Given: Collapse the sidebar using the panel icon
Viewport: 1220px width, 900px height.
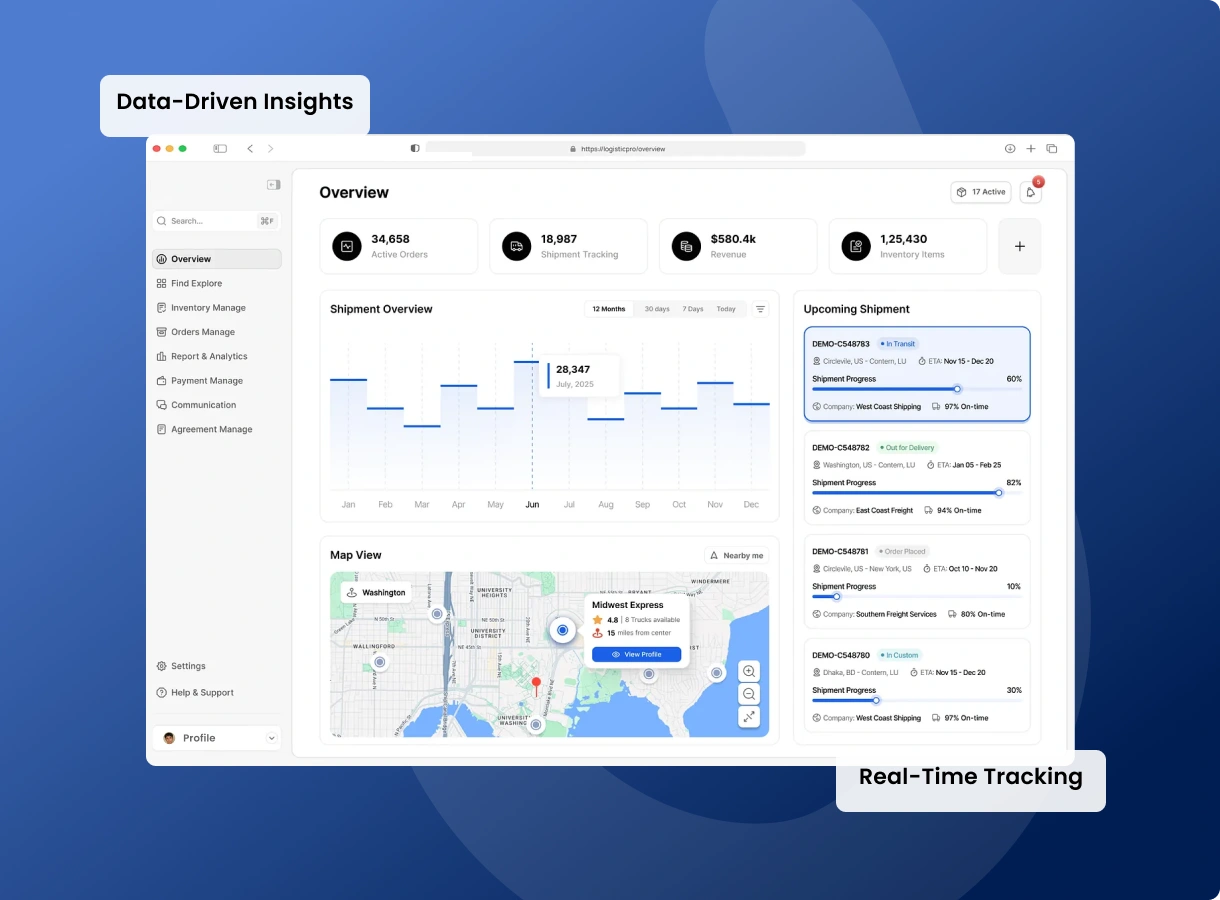Looking at the screenshot, I should 273,185.
